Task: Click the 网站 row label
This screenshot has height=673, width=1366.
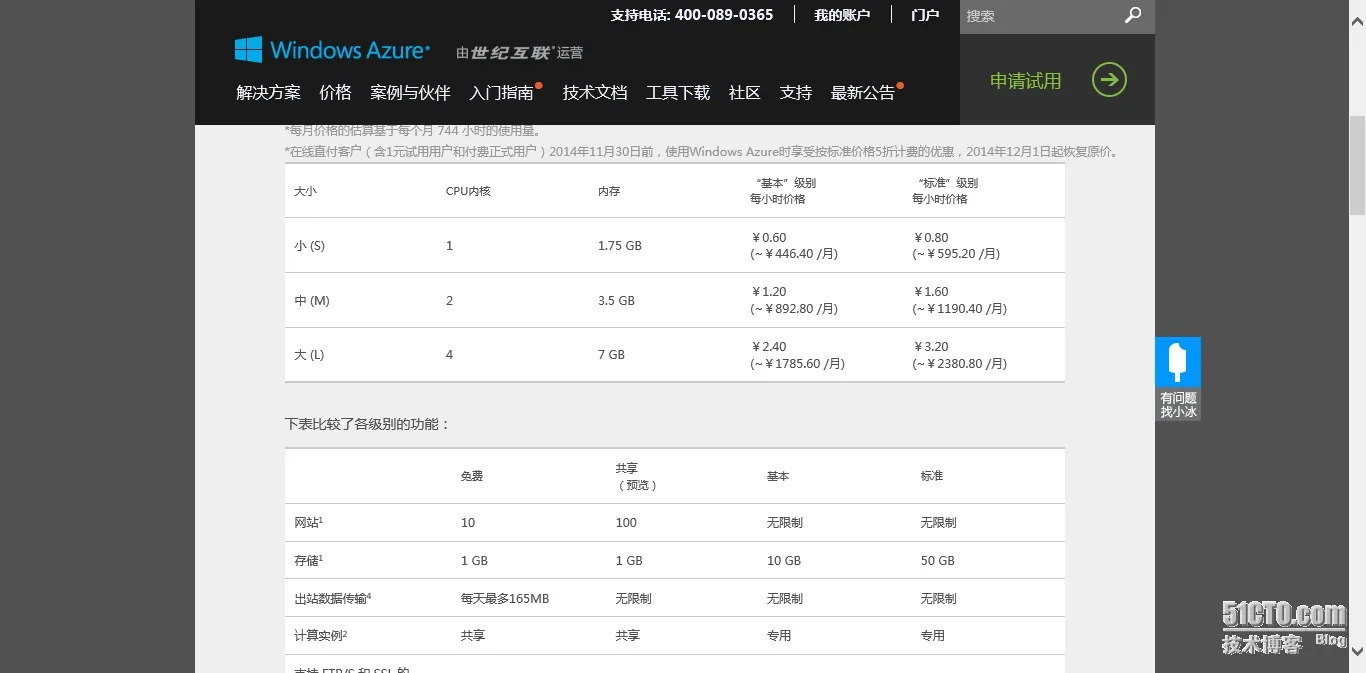Action: (x=308, y=522)
